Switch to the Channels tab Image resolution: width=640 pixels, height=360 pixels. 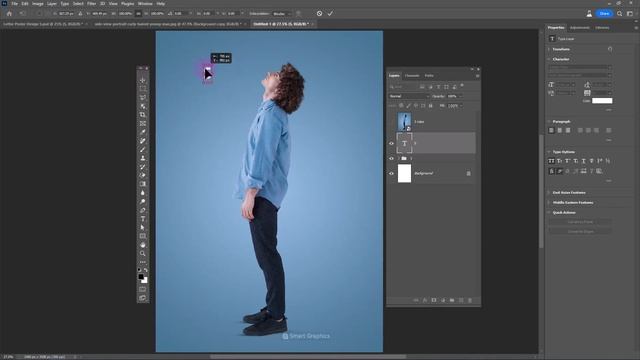[x=412, y=76]
